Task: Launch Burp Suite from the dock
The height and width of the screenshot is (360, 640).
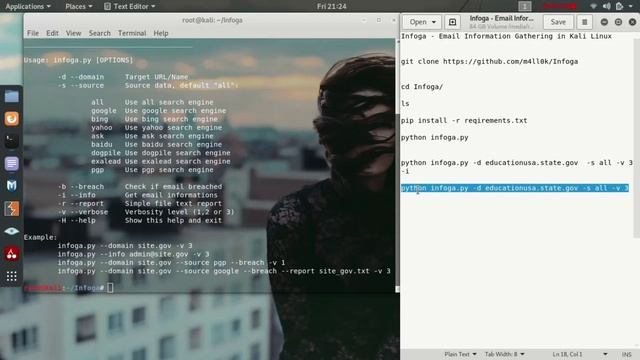Action: (11, 209)
